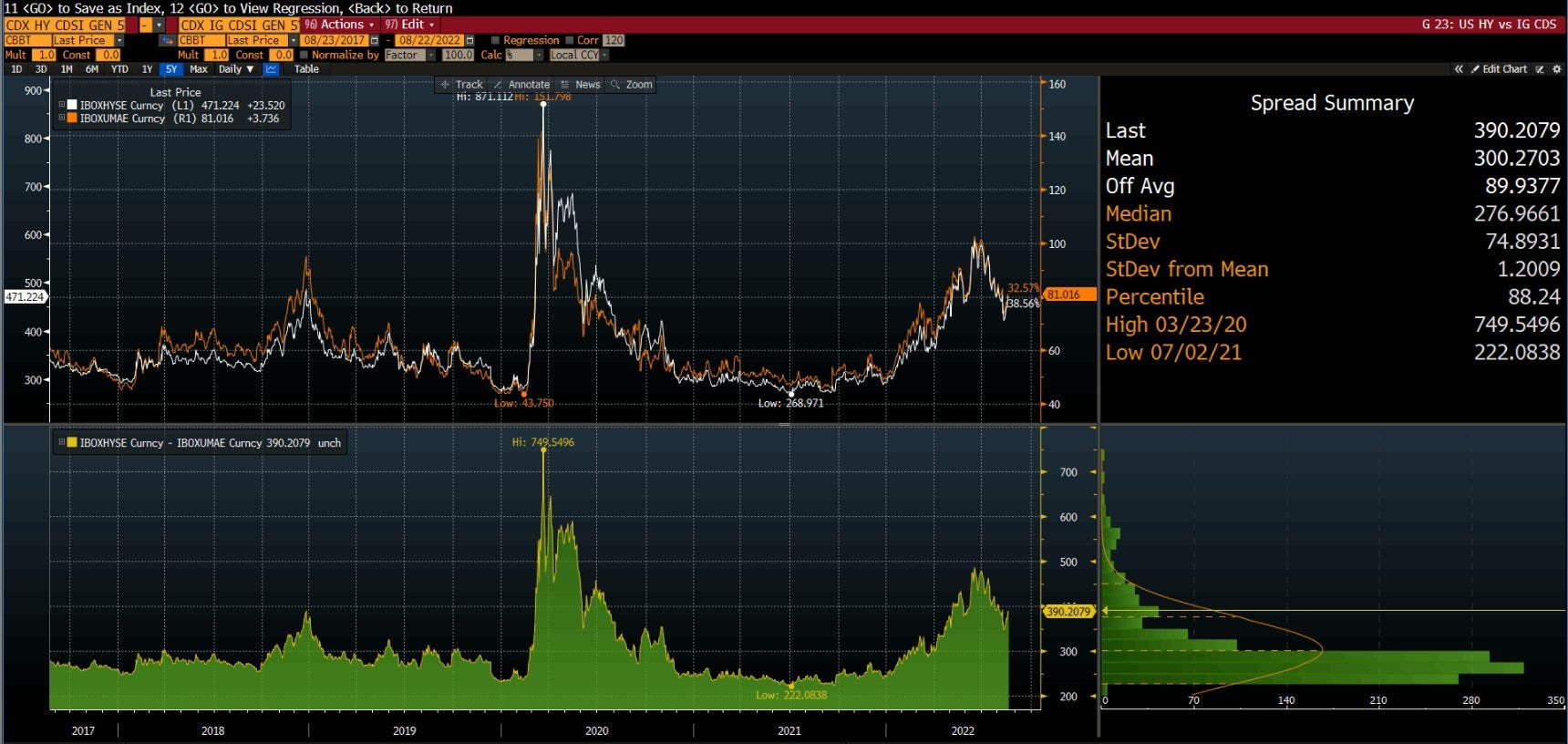Click the 471.224 left axis price tag
Viewport: 1568px width, 744px height.
[25, 296]
